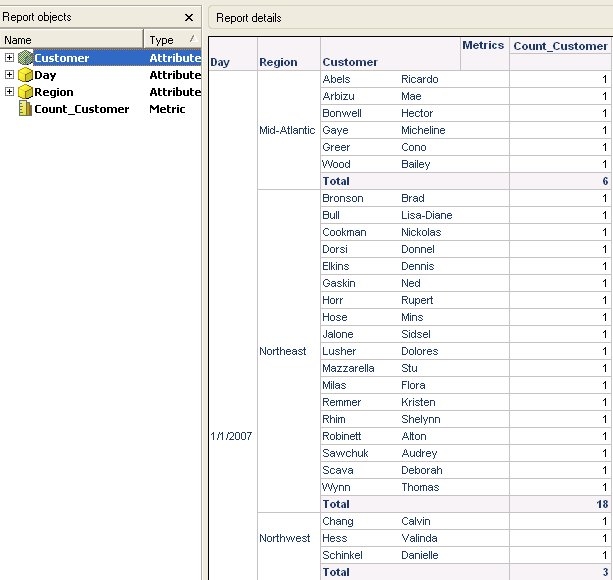Click customer first name Bailey

pyautogui.click(x=416, y=164)
